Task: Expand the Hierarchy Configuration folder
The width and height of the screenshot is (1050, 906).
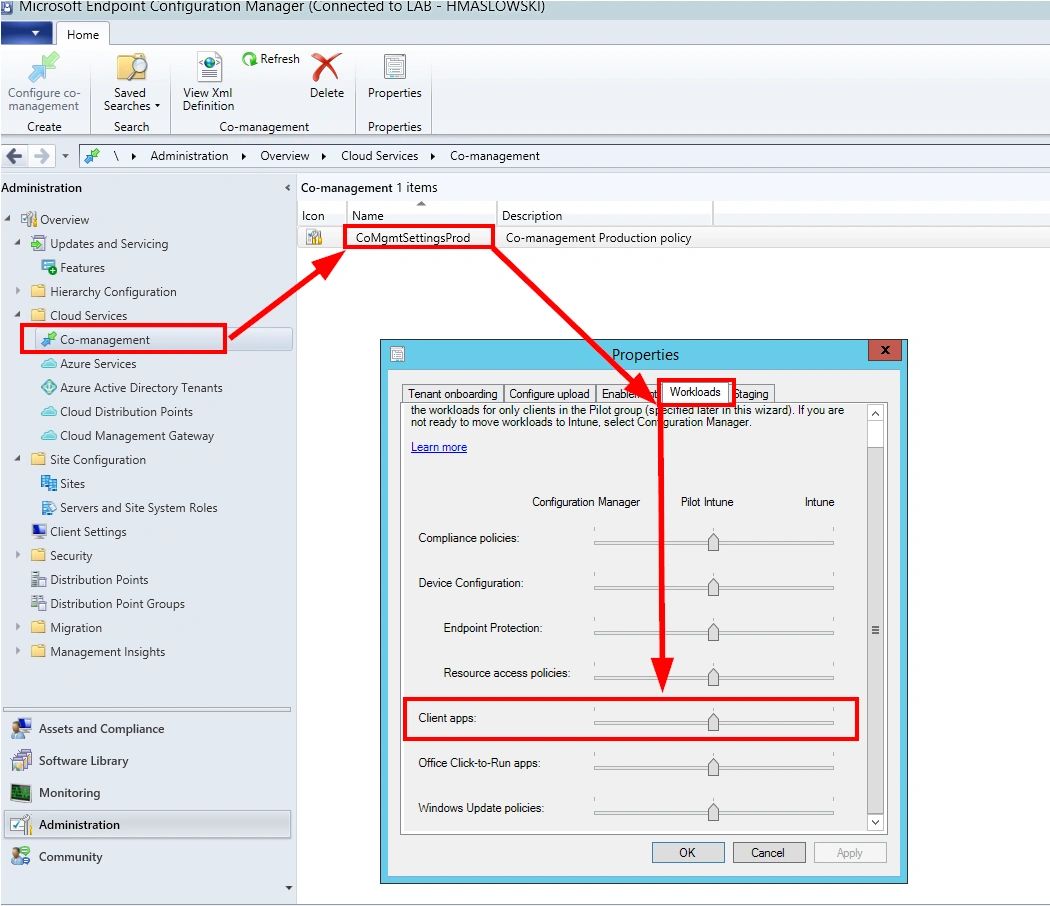Action: (x=18, y=292)
